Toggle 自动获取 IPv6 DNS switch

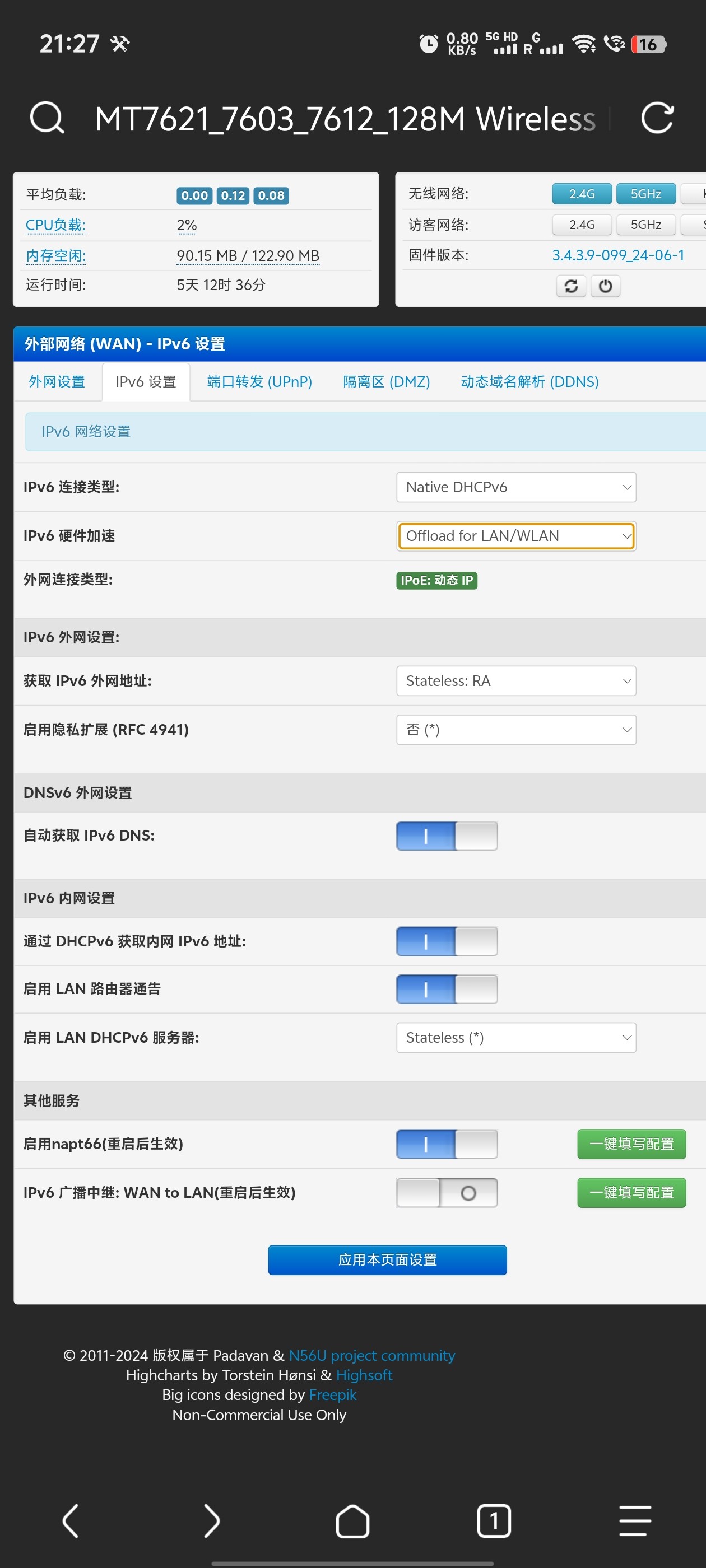[447, 836]
